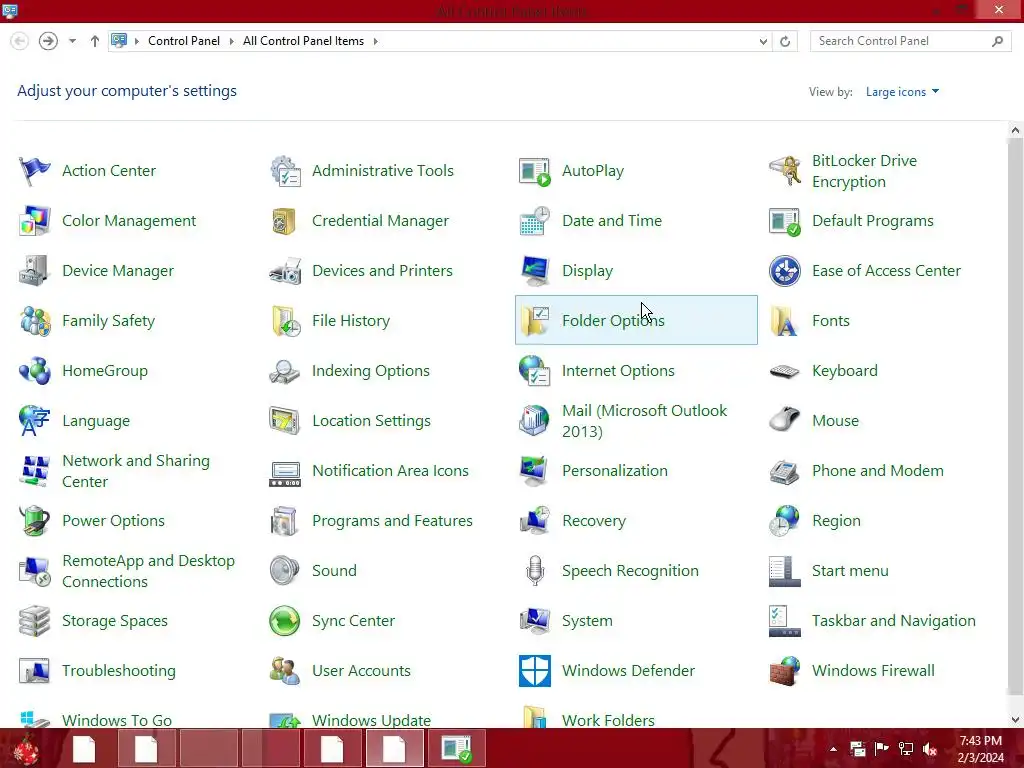Viewport: 1024px width, 768px height.
Task: Open the Windows Firewall brick wall icon
Action: (785, 671)
